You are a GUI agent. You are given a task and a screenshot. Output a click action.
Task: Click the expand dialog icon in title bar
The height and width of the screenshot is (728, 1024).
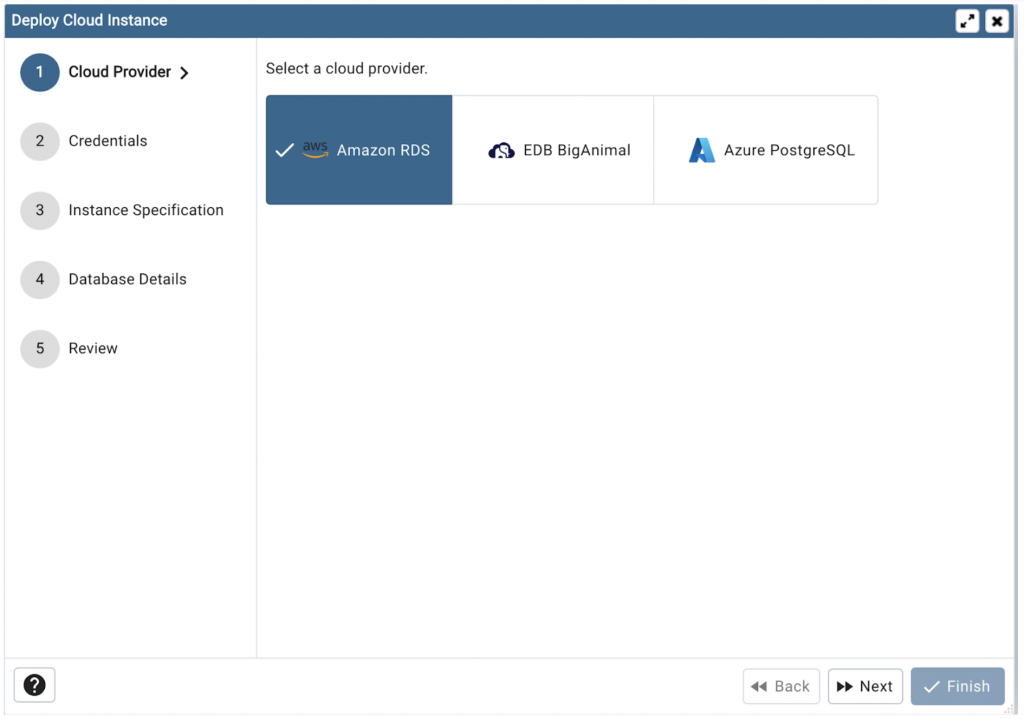coord(967,20)
